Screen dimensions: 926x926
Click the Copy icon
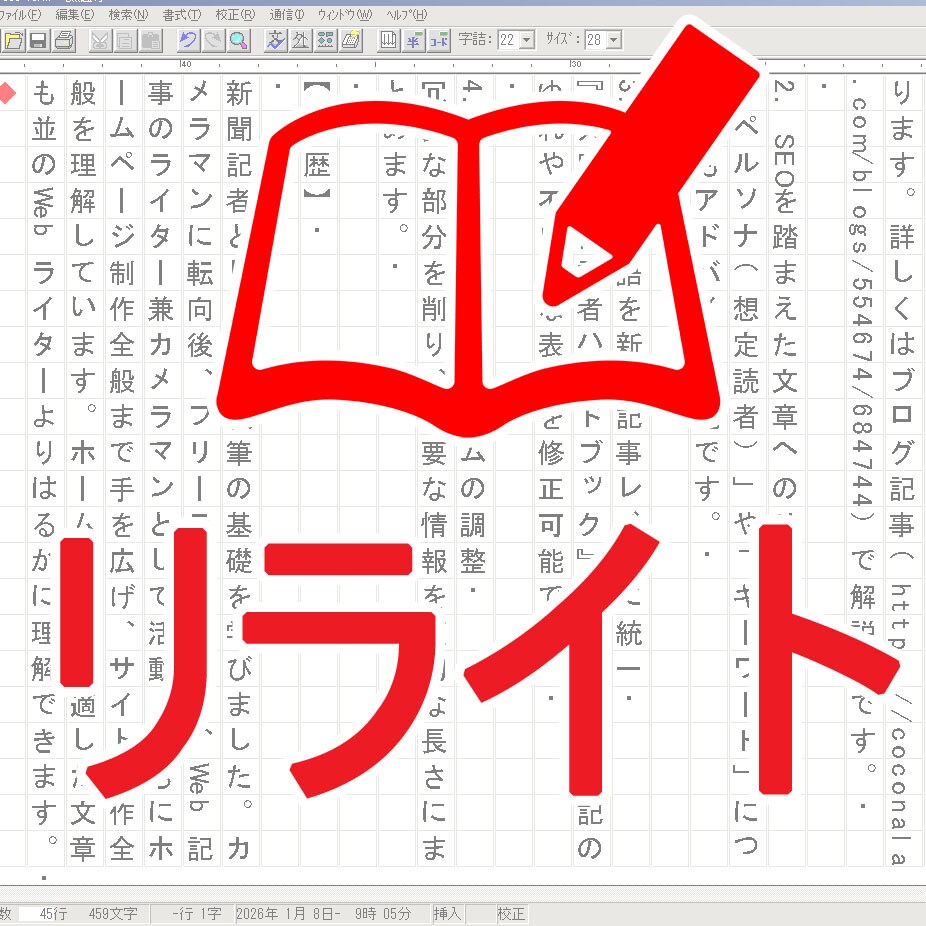pyautogui.click(x=125, y=40)
